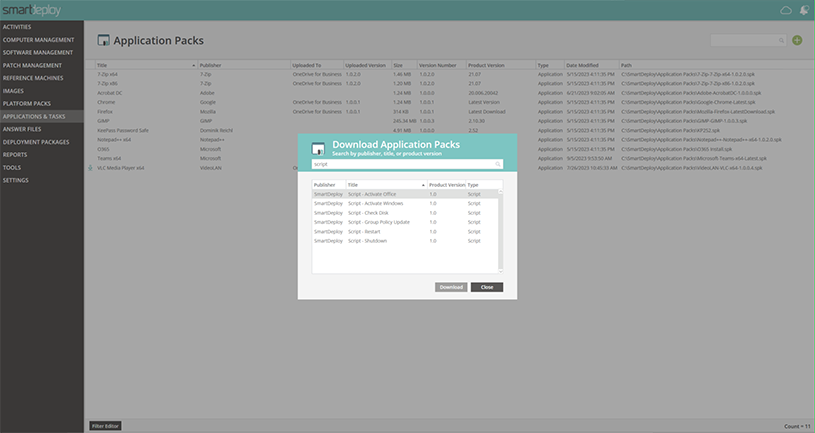Open the Filter Editor
The height and width of the screenshot is (433, 815).
pos(106,426)
